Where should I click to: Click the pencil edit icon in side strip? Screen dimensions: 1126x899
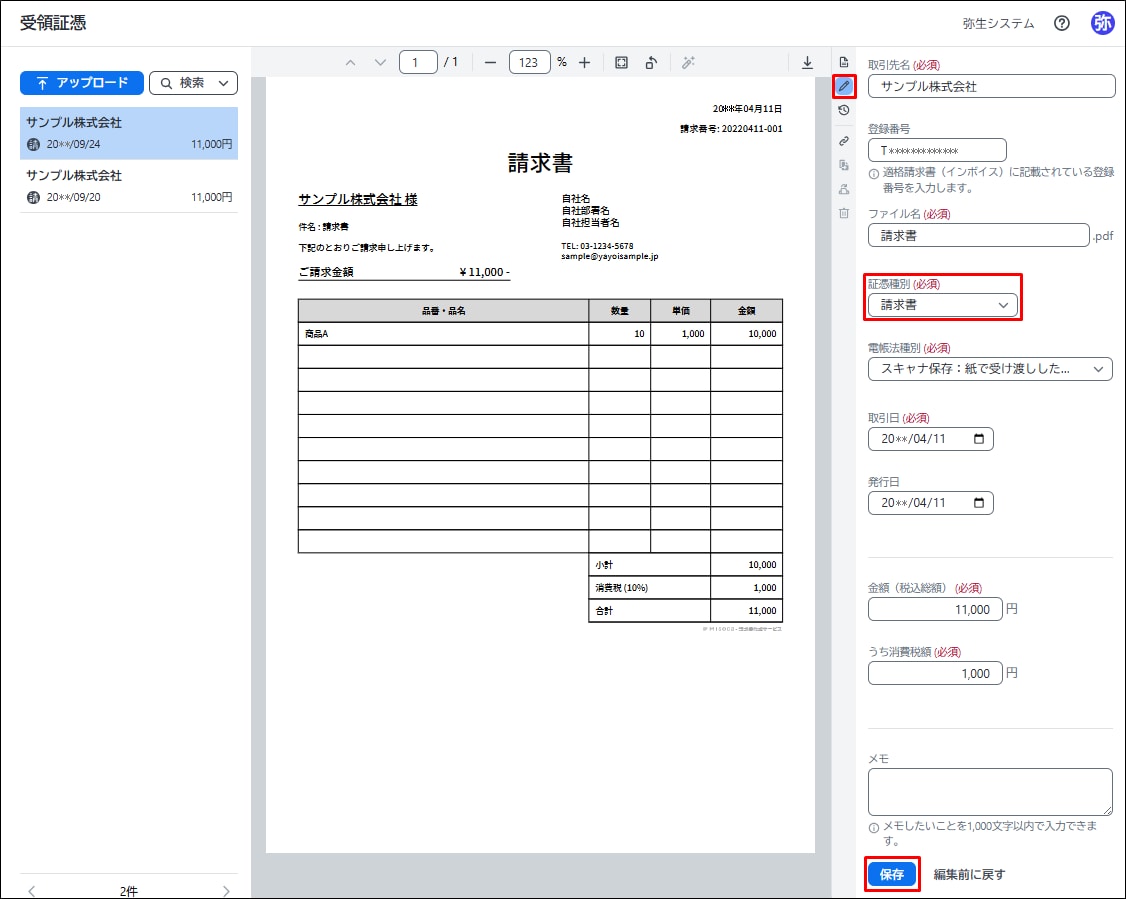[x=844, y=86]
